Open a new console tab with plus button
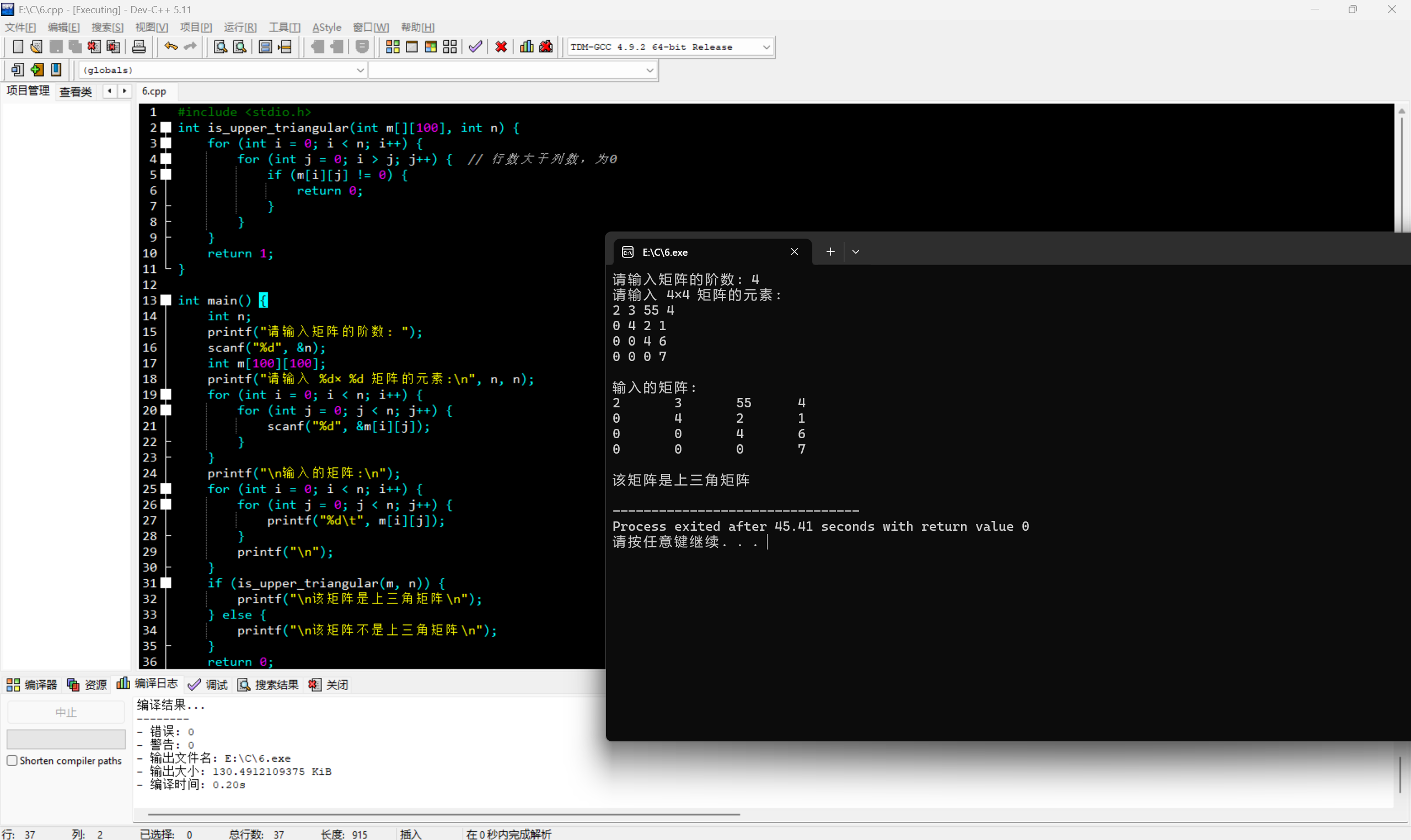 click(830, 252)
